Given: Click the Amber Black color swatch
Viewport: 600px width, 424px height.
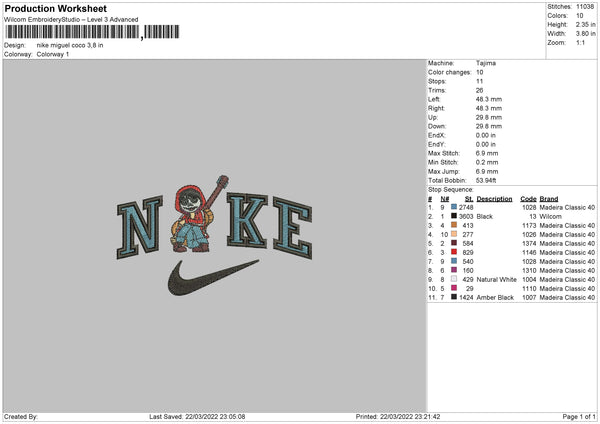Looking at the screenshot, I should [454, 297].
